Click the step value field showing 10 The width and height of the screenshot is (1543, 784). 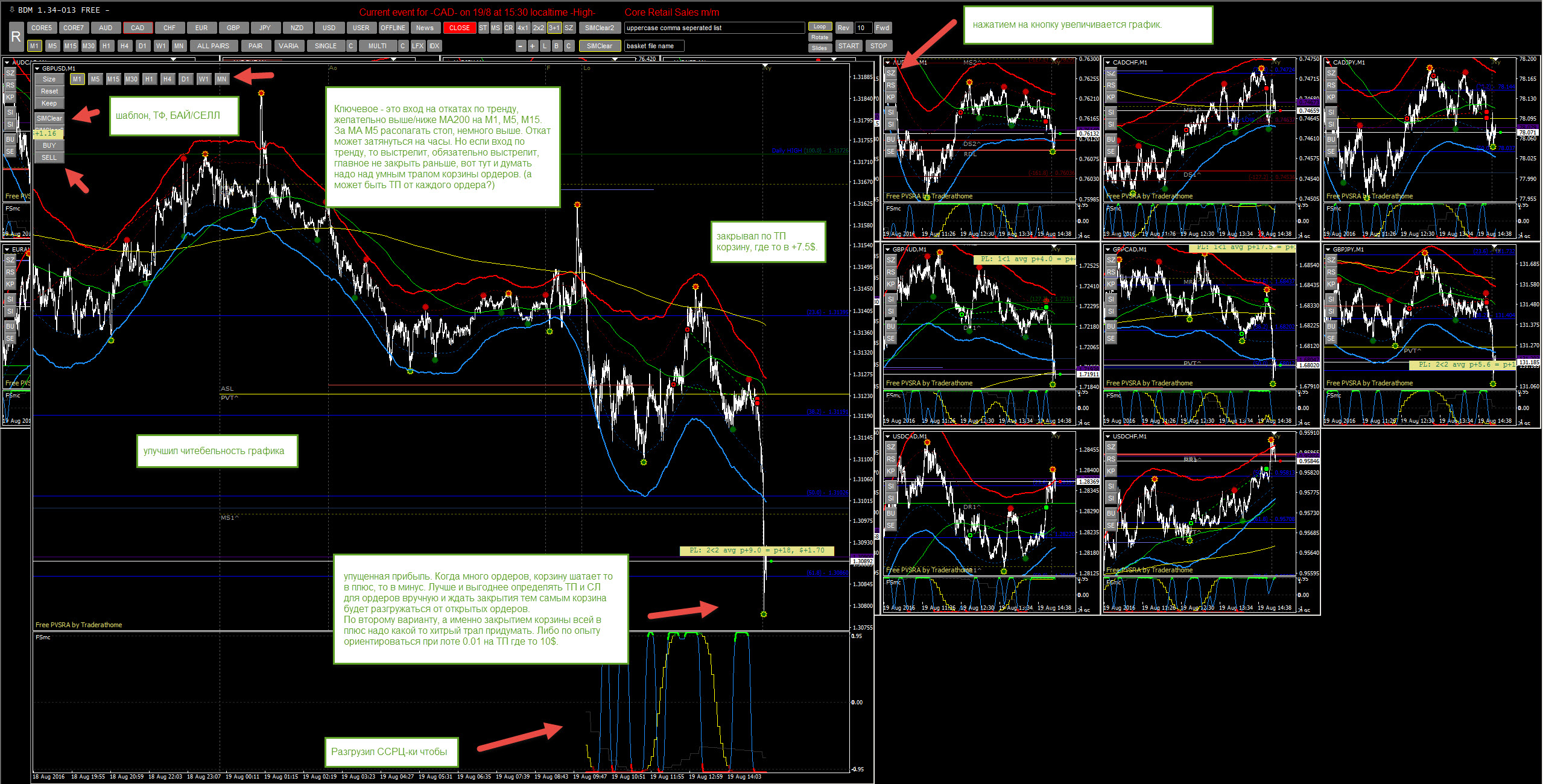click(863, 28)
